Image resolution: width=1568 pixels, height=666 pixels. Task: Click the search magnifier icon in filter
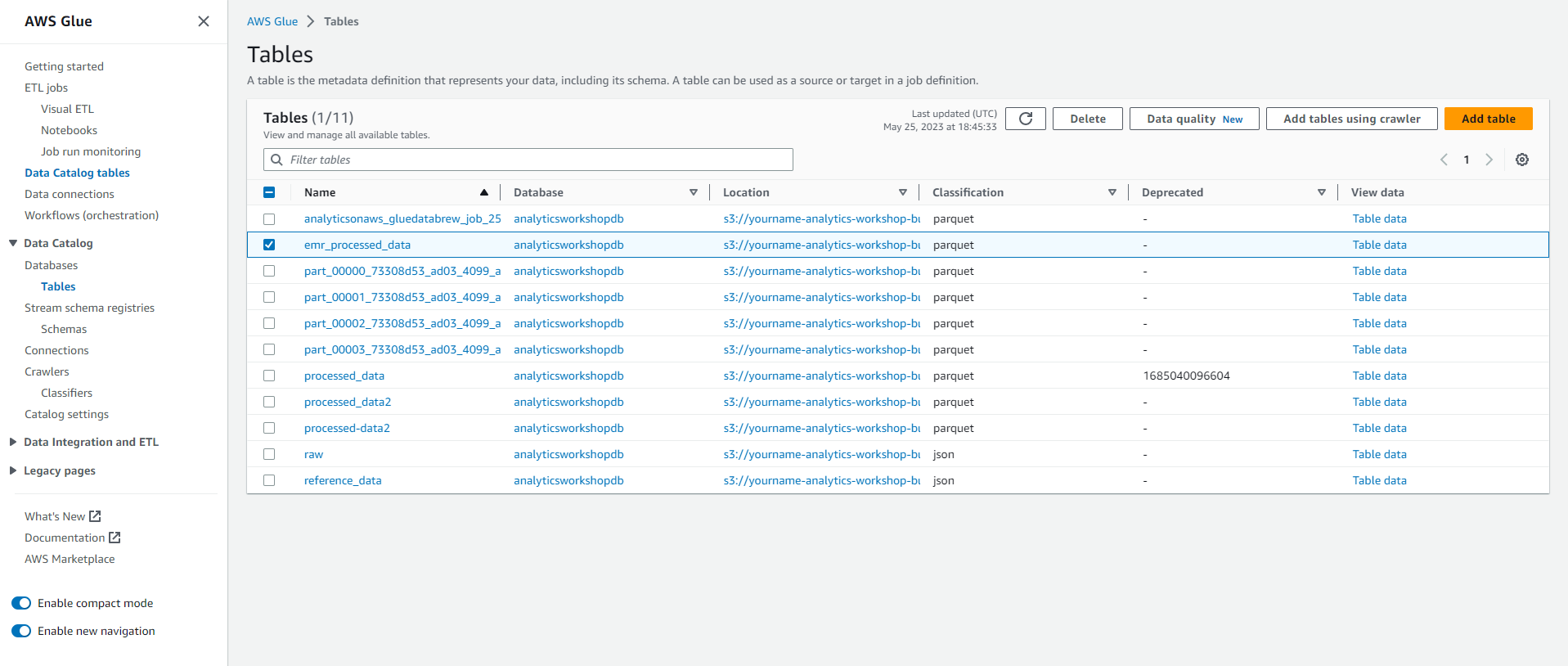coord(276,160)
